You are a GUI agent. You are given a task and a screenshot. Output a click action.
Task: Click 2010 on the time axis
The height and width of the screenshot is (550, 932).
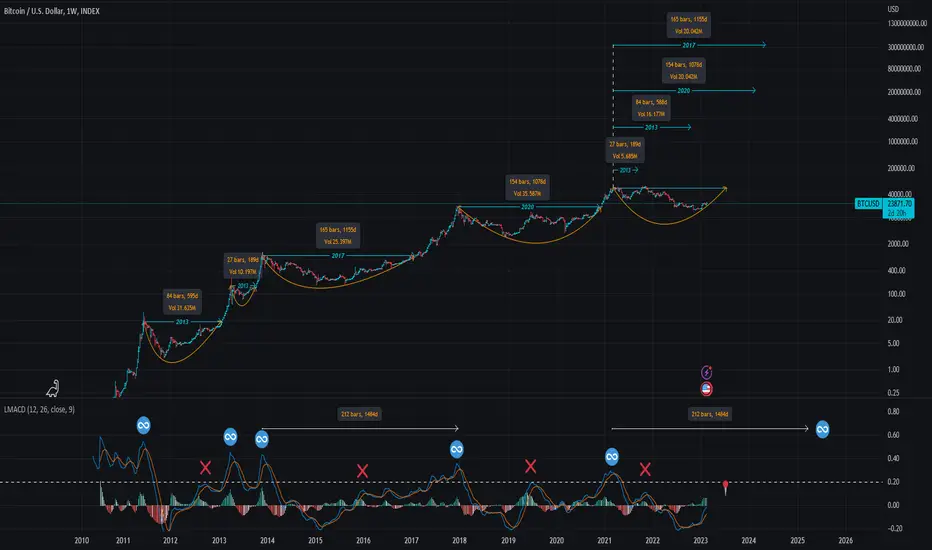point(81,540)
